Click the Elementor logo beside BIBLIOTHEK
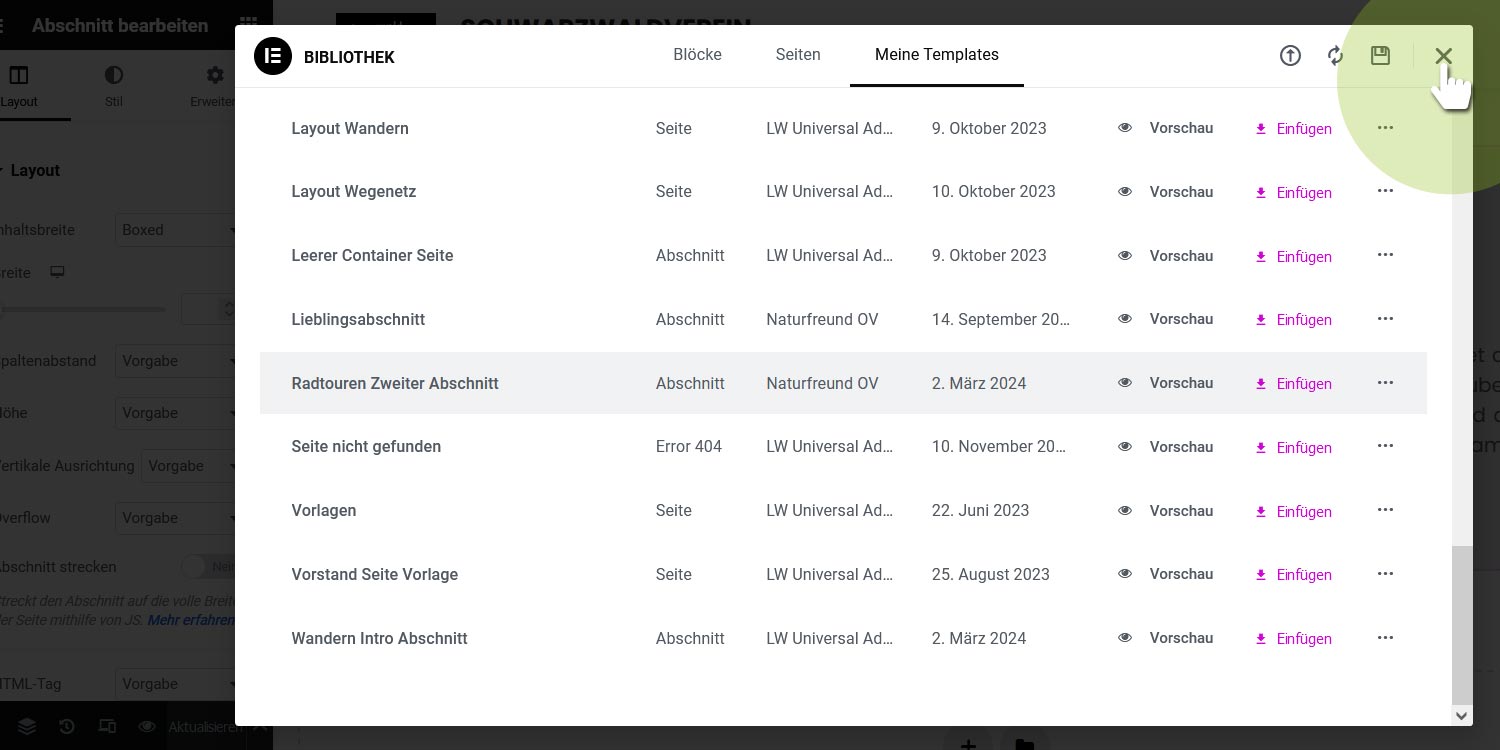The width and height of the screenshot is (1500, 750). tap(273, 56)
